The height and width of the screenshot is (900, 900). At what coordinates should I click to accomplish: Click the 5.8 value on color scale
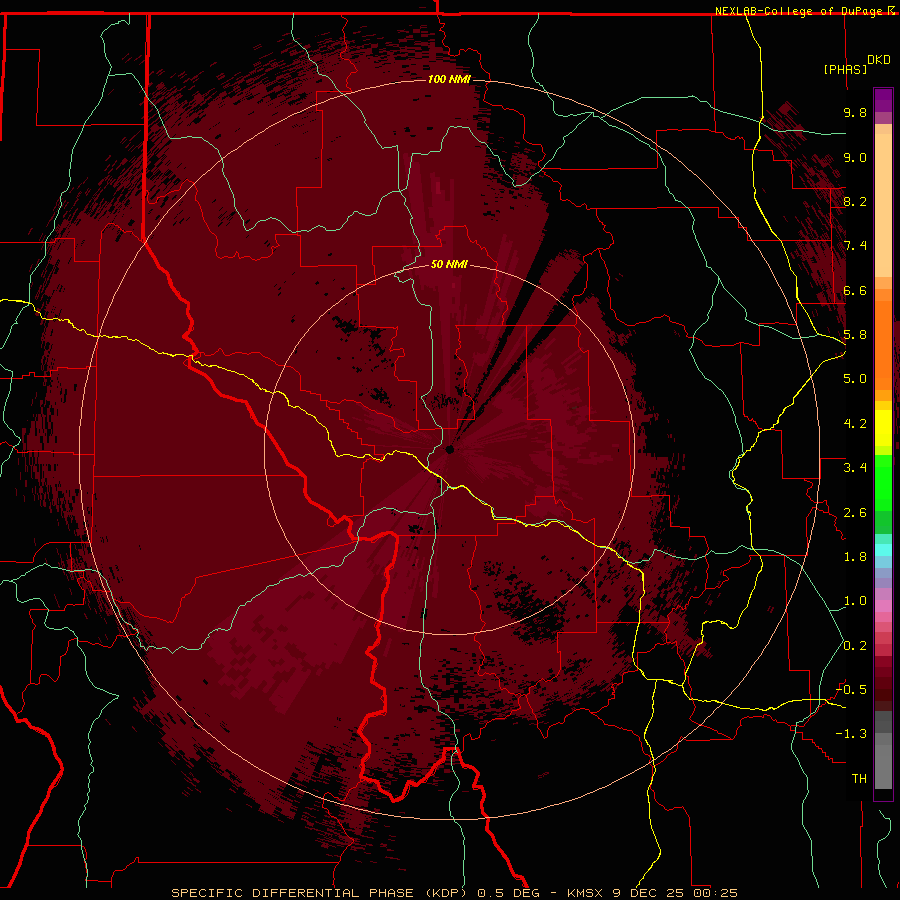(x=855, y=335)
